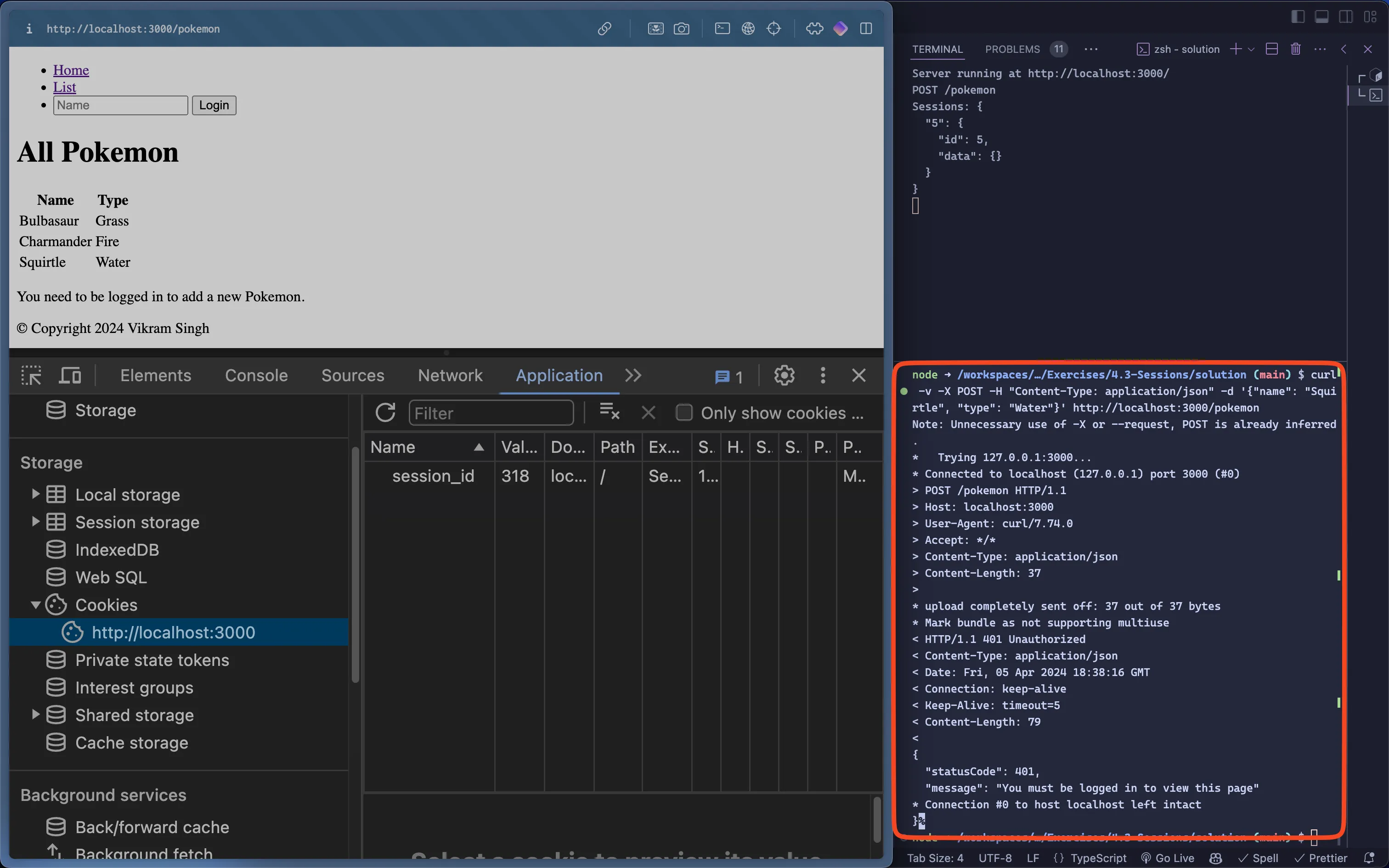This screenshot has height=868, width=1389.
Task: Click the Home link on the page
Action: 71,70
